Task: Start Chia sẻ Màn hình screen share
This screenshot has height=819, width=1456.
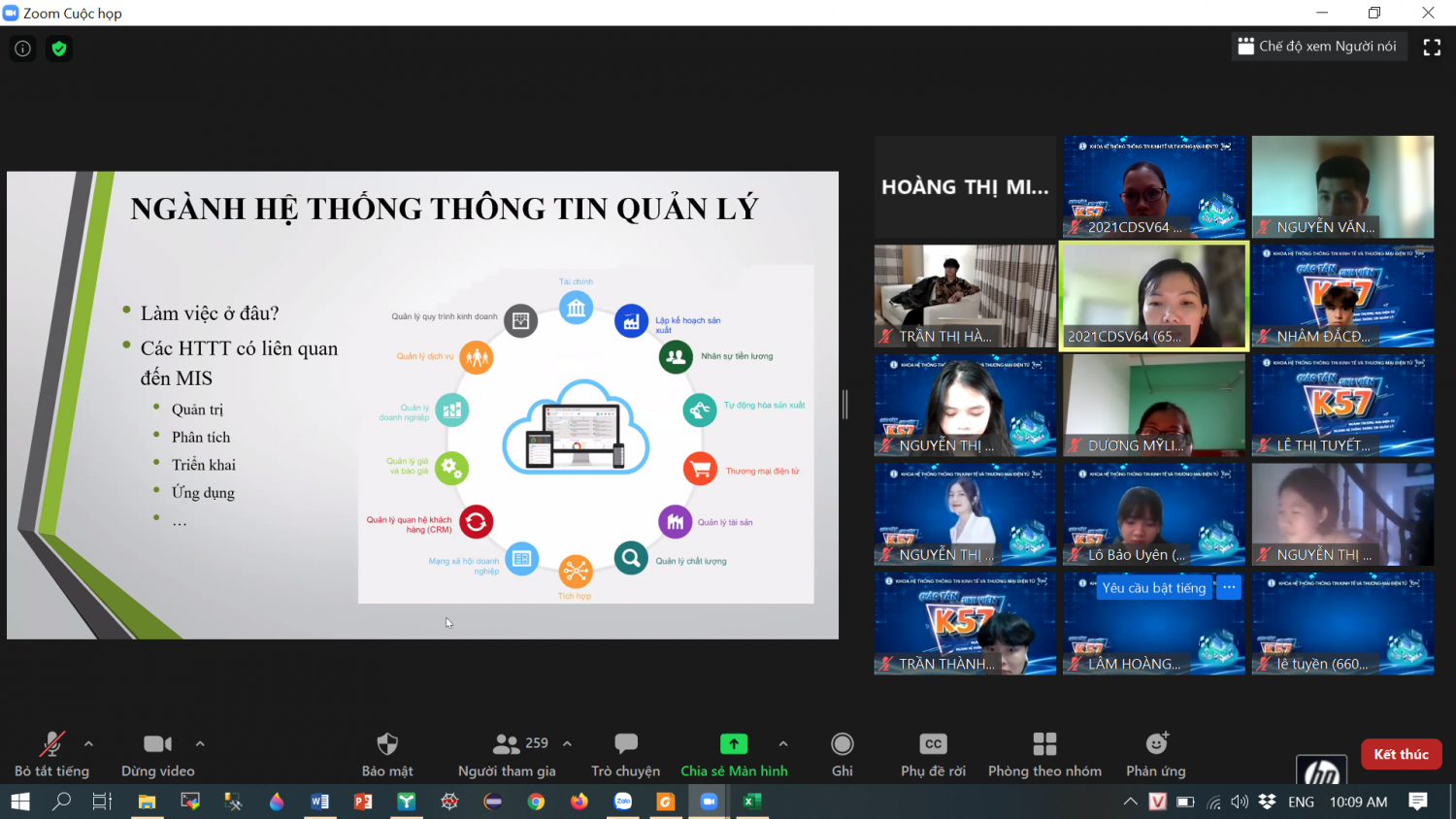Action: coord(734,755)
